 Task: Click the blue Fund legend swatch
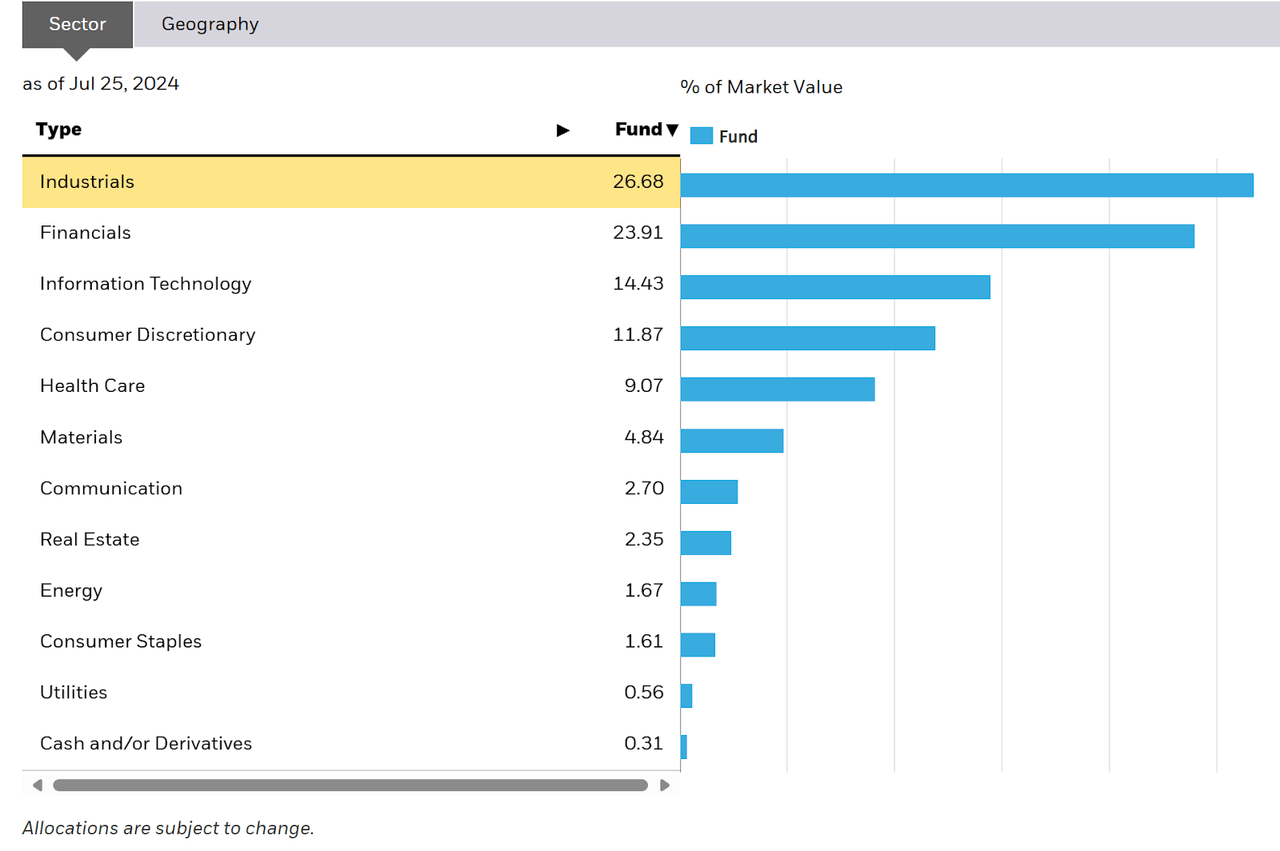[x=702, y=136]
